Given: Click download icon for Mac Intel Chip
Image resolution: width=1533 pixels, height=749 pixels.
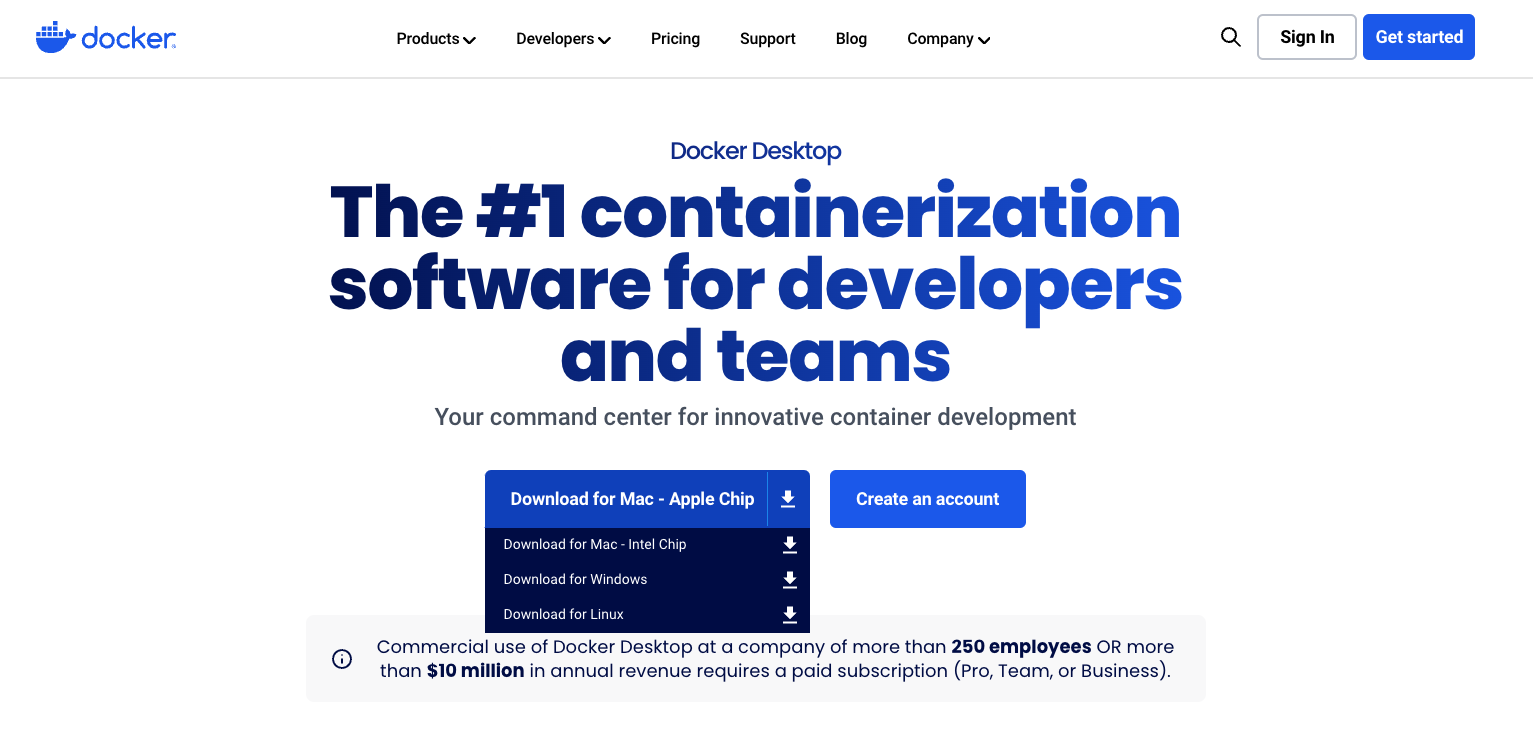Looking at the screenshot, I should click(789, 544).
